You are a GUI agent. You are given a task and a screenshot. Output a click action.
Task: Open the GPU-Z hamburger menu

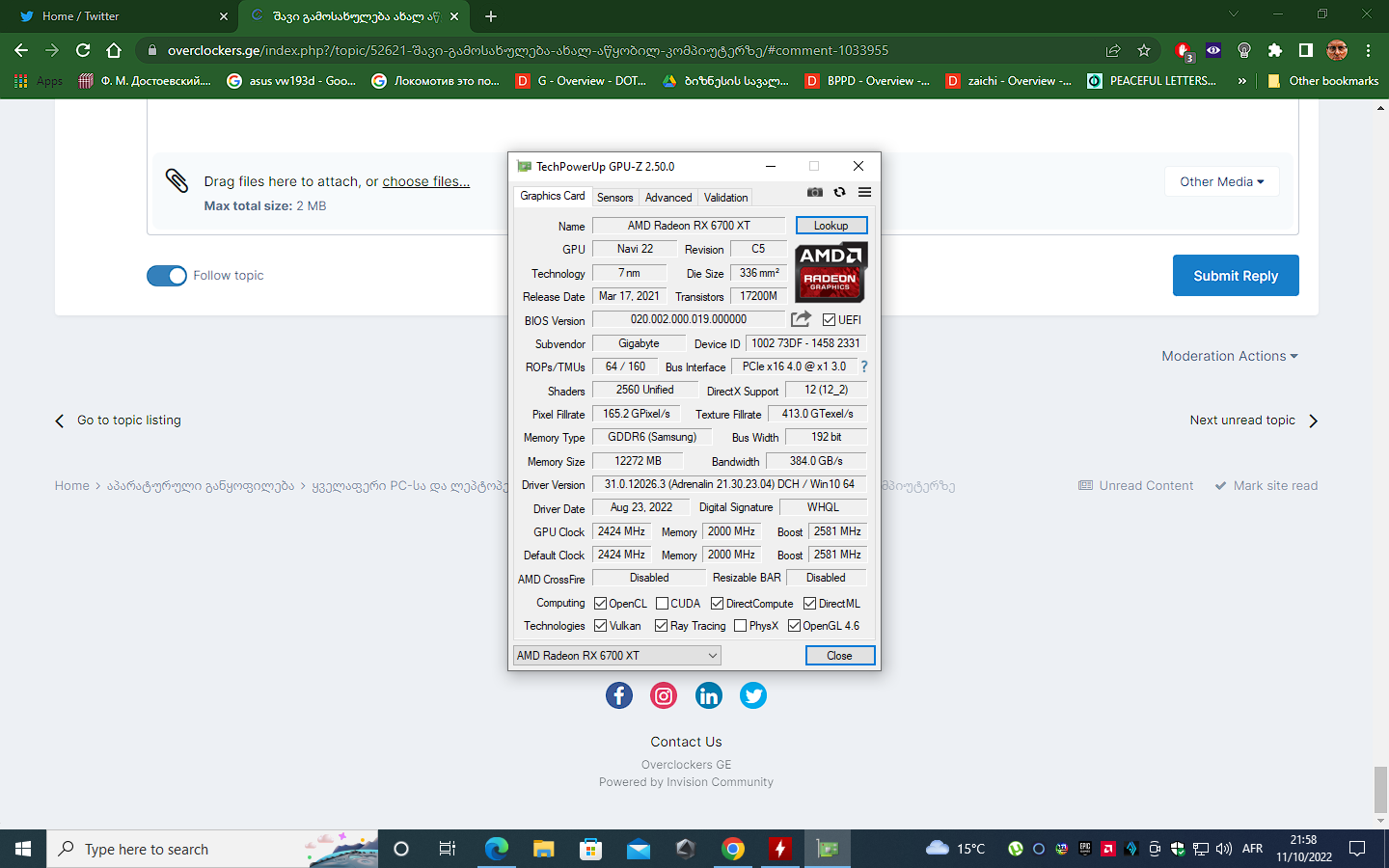click(864, 192)
